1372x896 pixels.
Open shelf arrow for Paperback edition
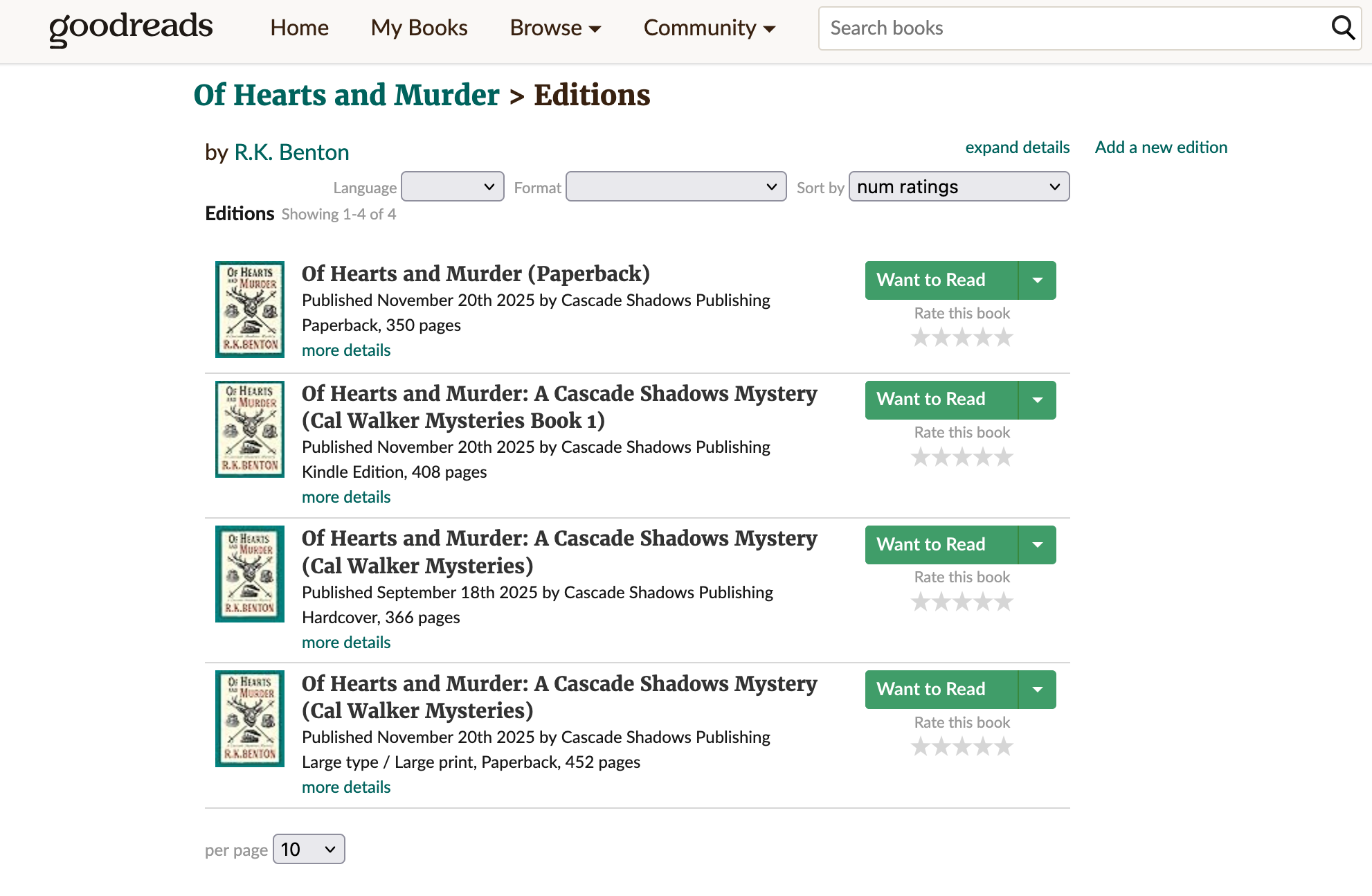(1037, 280)
